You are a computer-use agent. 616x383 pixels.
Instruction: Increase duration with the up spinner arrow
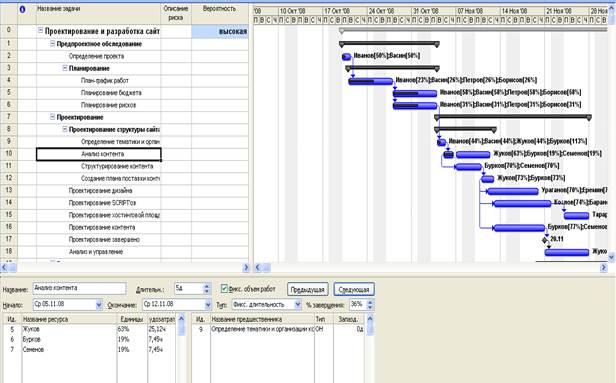207,286
